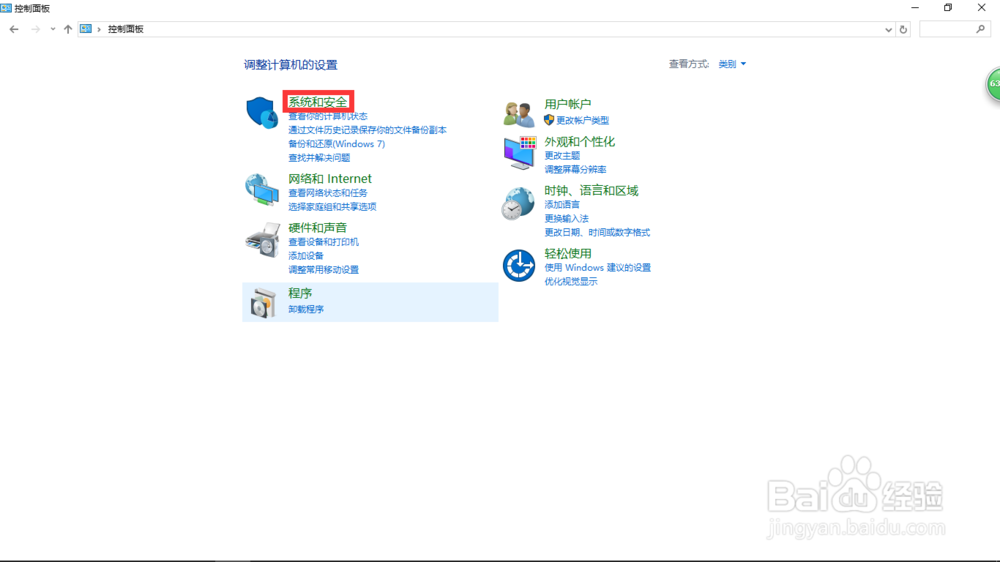Open the Clock, Language and Region icon
This screenshot has width=1000, height=562.
(518, 203)
